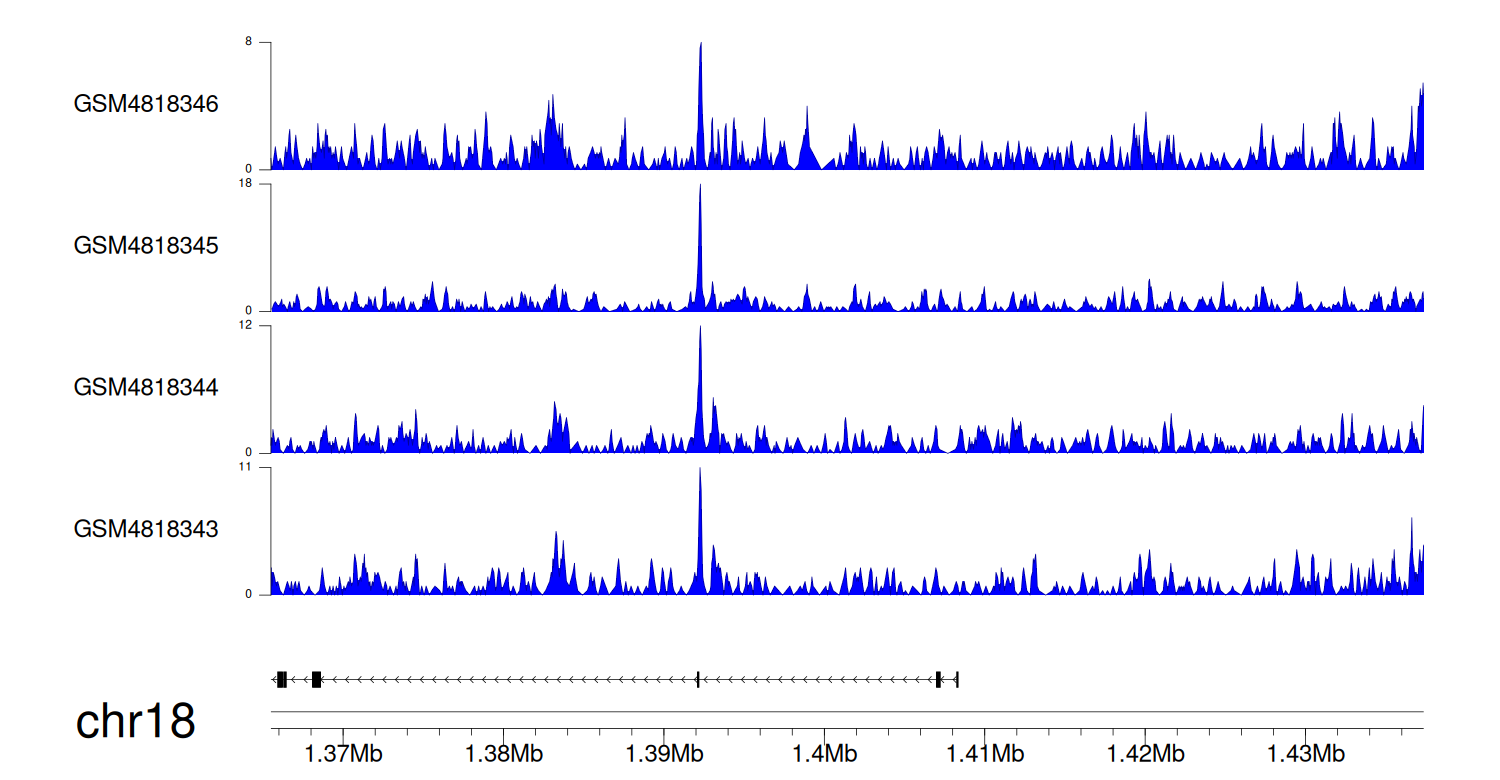Select the GSM4818343 track label
Screen dimensions: 1500x780
(x=146, y=529)
